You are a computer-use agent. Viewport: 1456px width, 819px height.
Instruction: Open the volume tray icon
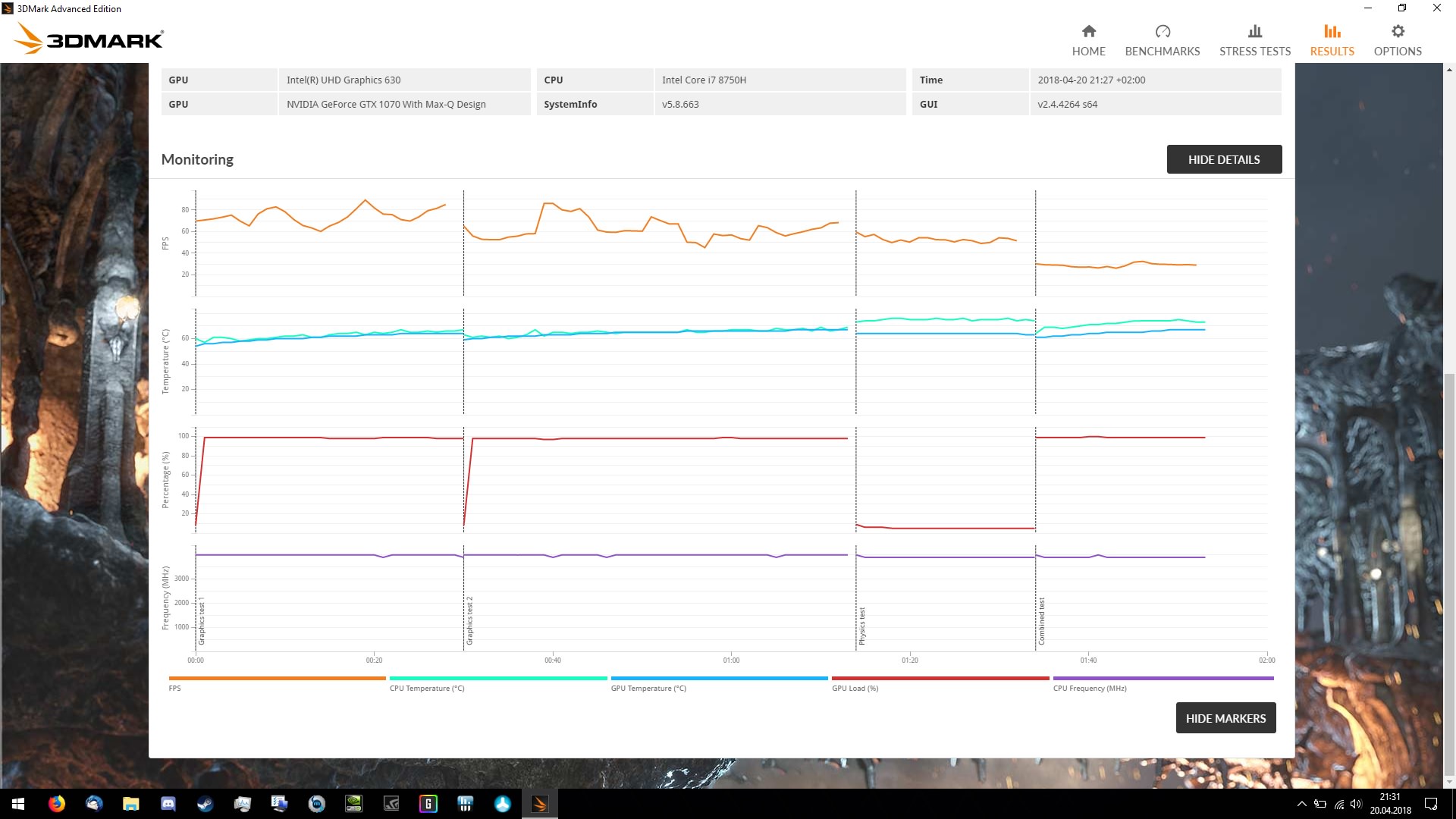coord(1356,804)
